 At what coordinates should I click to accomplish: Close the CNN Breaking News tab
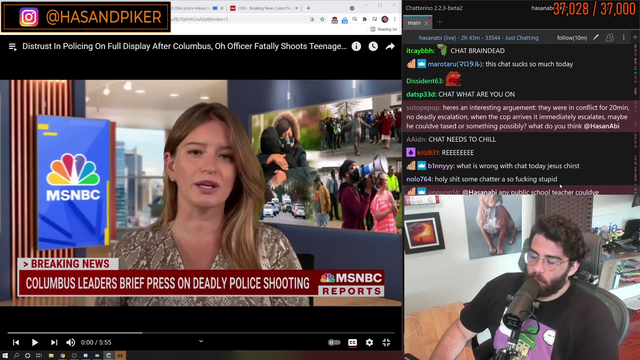point(297,8)
